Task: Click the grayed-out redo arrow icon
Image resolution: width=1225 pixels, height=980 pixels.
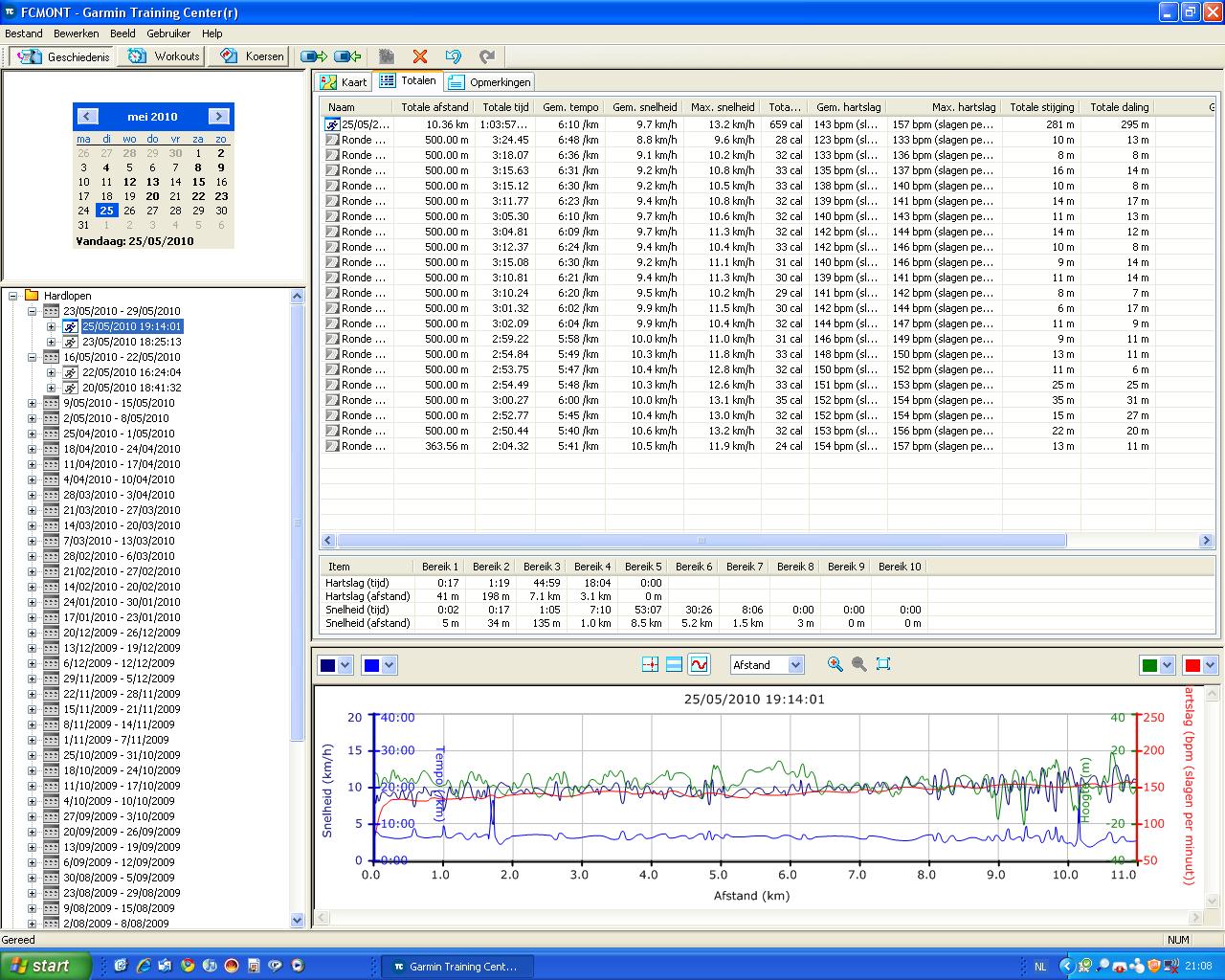Action: coord(487,56)
